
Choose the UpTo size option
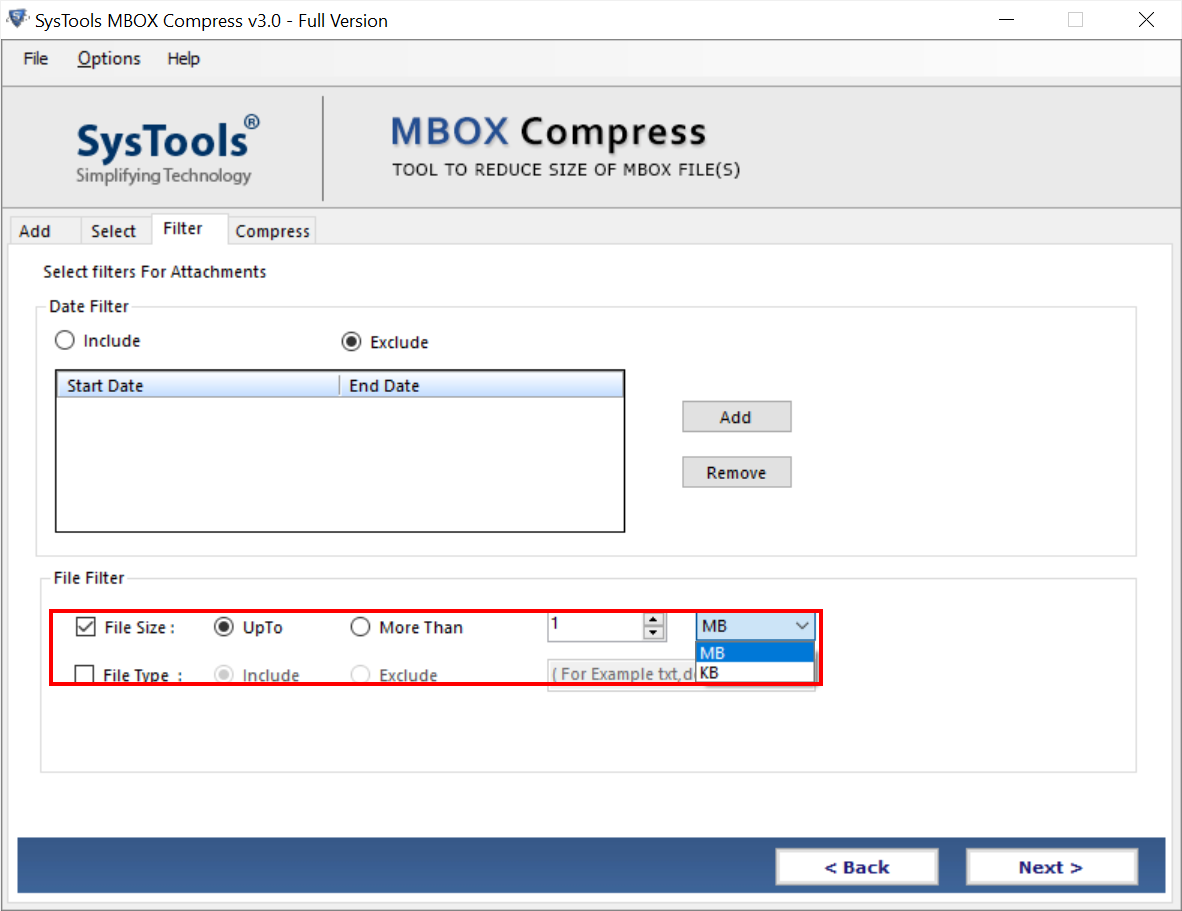[224, 627]
